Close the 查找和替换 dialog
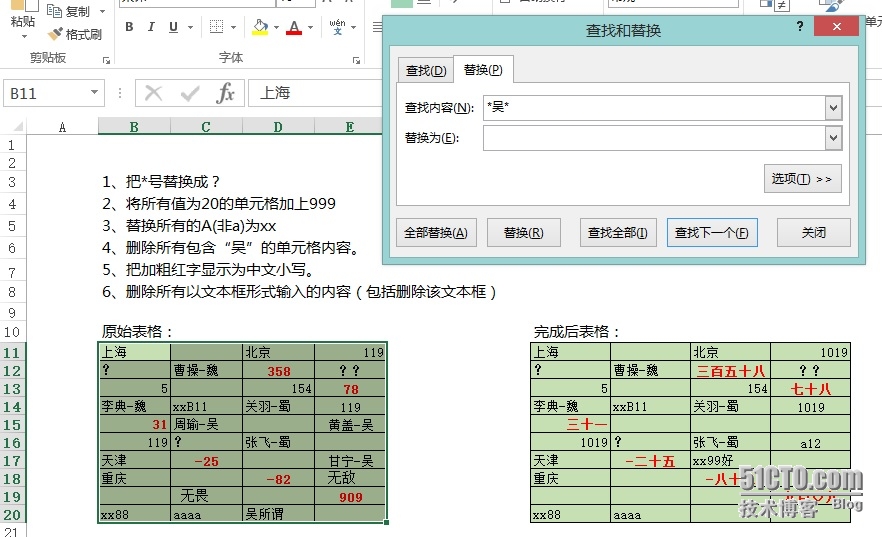 (836, 26)
